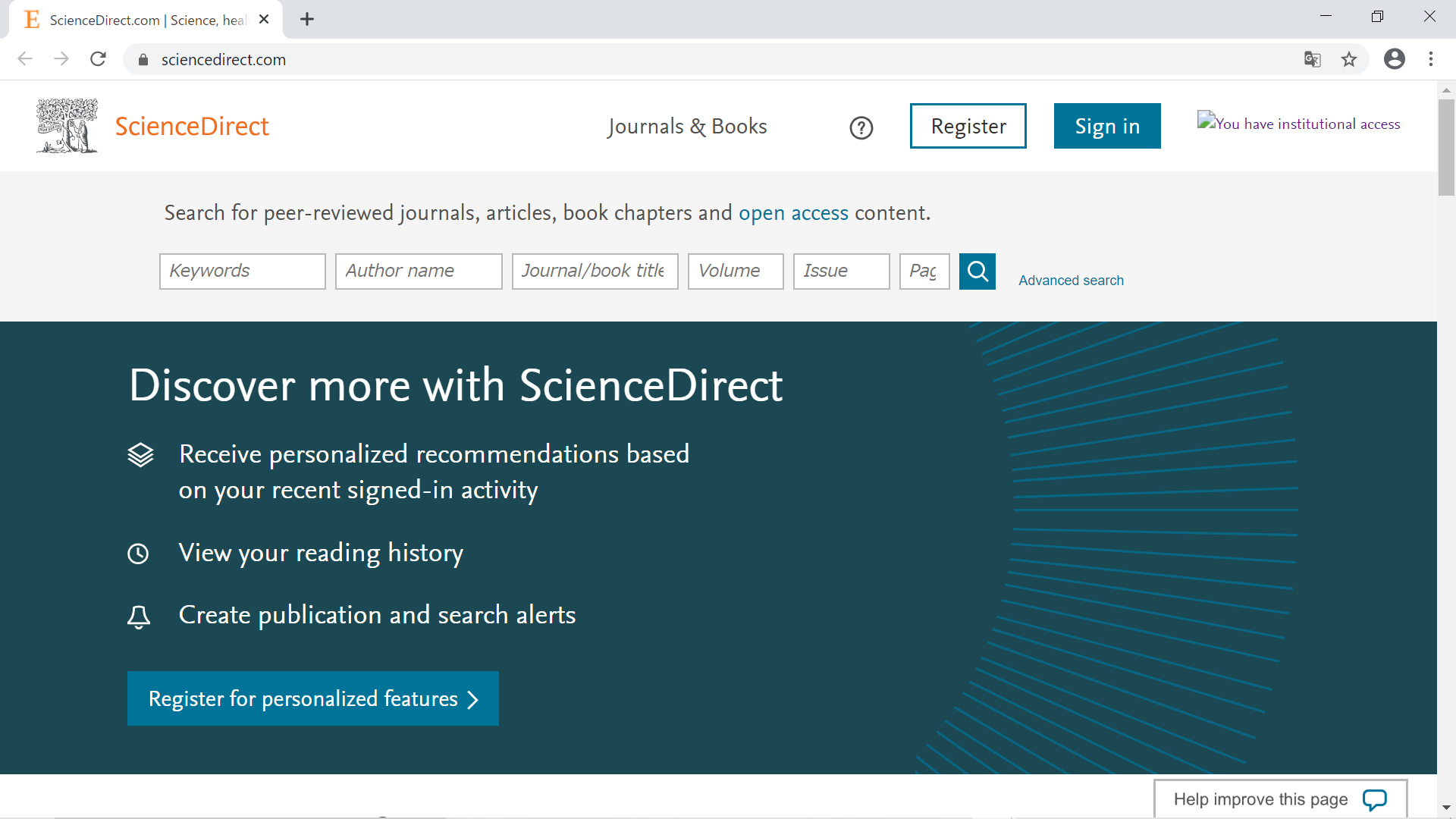Follow the open access link

793,213
